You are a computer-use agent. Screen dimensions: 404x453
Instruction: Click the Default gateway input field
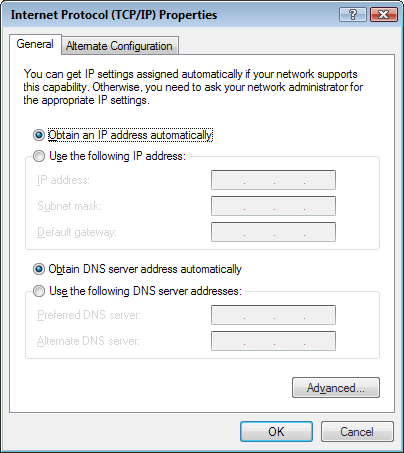[273, 232]
